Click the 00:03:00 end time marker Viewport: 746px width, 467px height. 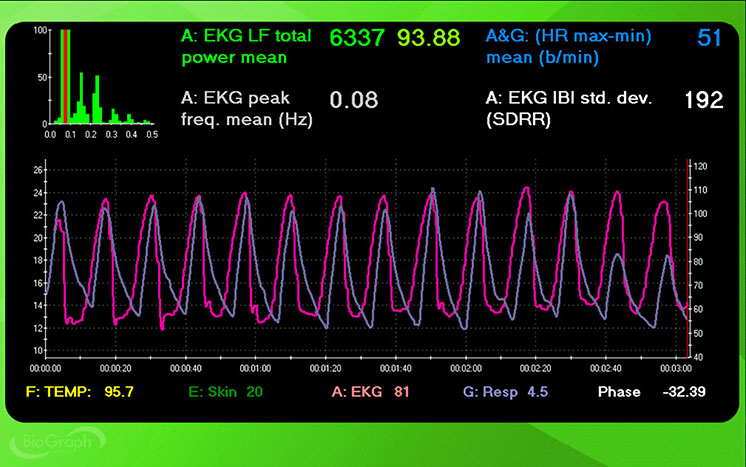coord(675,368)
